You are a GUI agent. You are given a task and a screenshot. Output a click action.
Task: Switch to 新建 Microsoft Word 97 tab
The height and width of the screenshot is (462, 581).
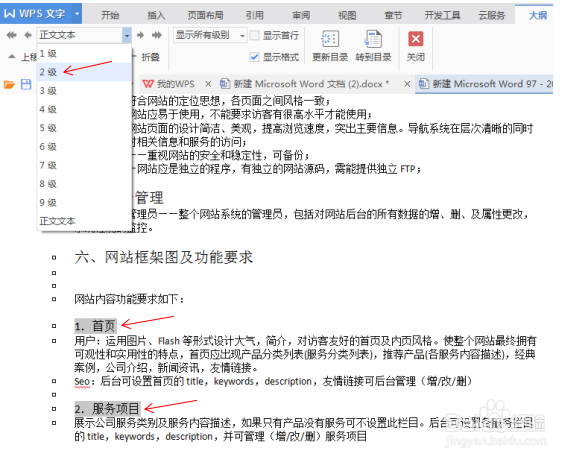tap(485, 84)
